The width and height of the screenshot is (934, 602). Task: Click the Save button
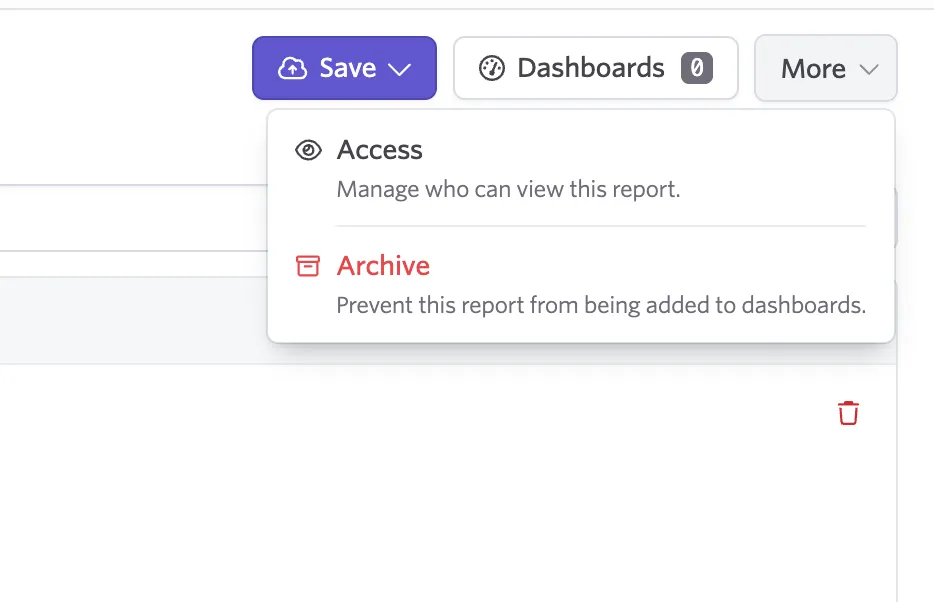point(344,68)
